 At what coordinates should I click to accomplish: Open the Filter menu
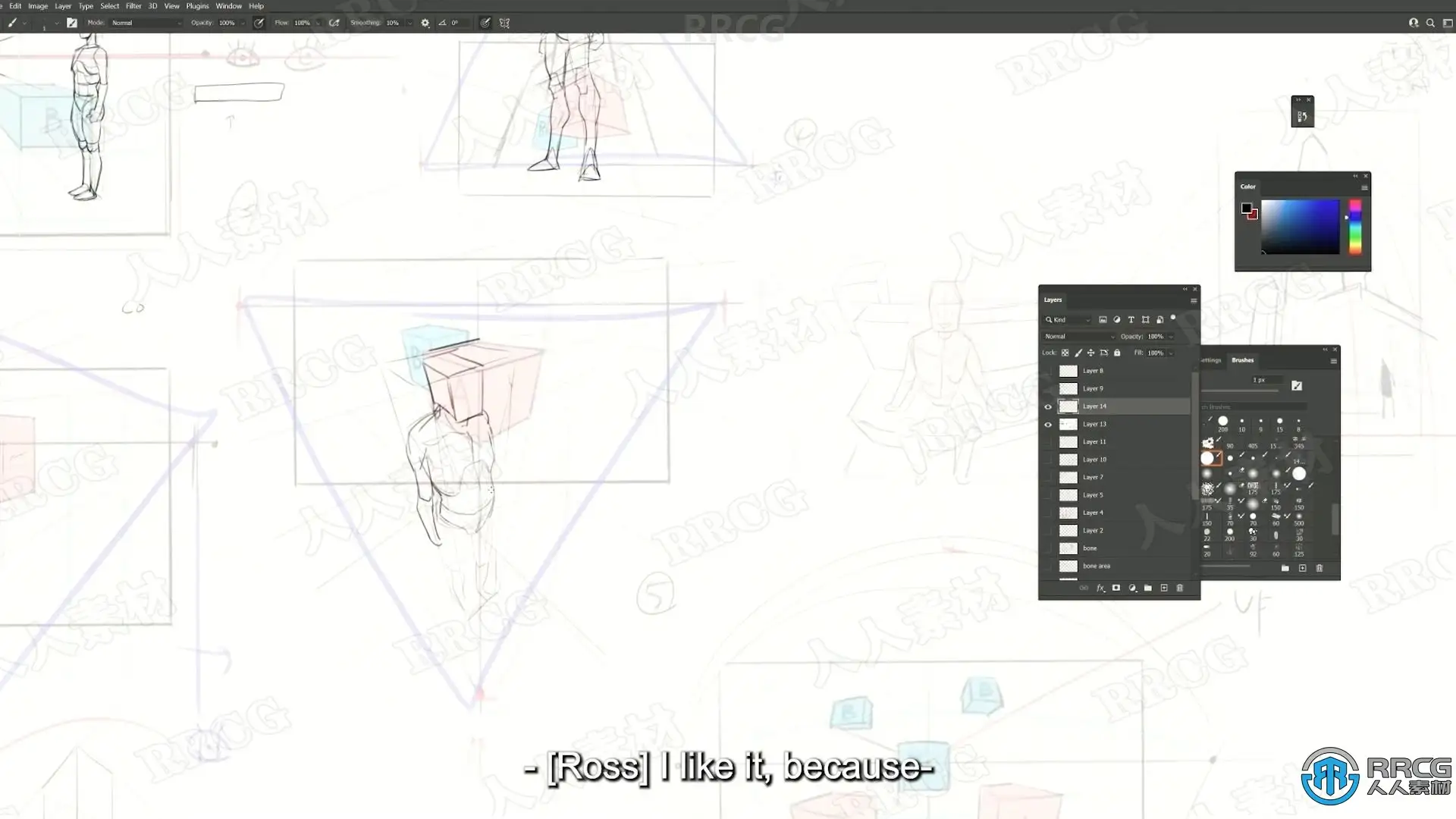point(133,6)
